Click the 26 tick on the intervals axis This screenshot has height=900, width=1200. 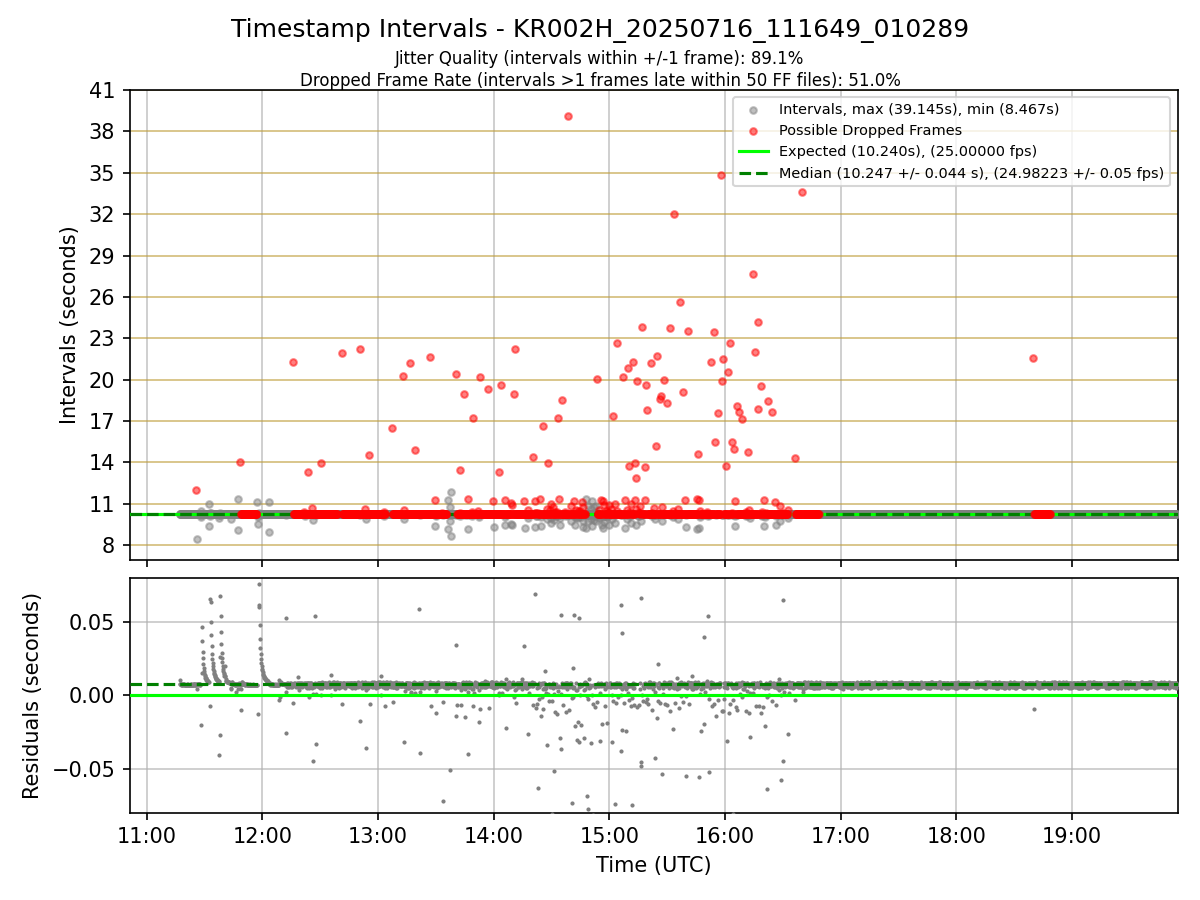(102, 298)
